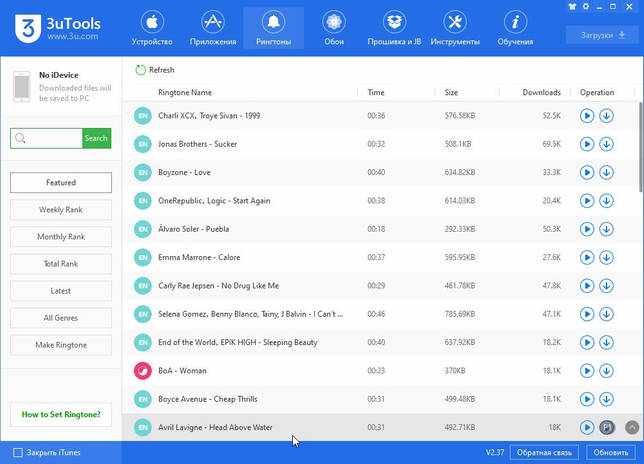Download Jonas Brothers - Sucker ringtone

(606, 144)
